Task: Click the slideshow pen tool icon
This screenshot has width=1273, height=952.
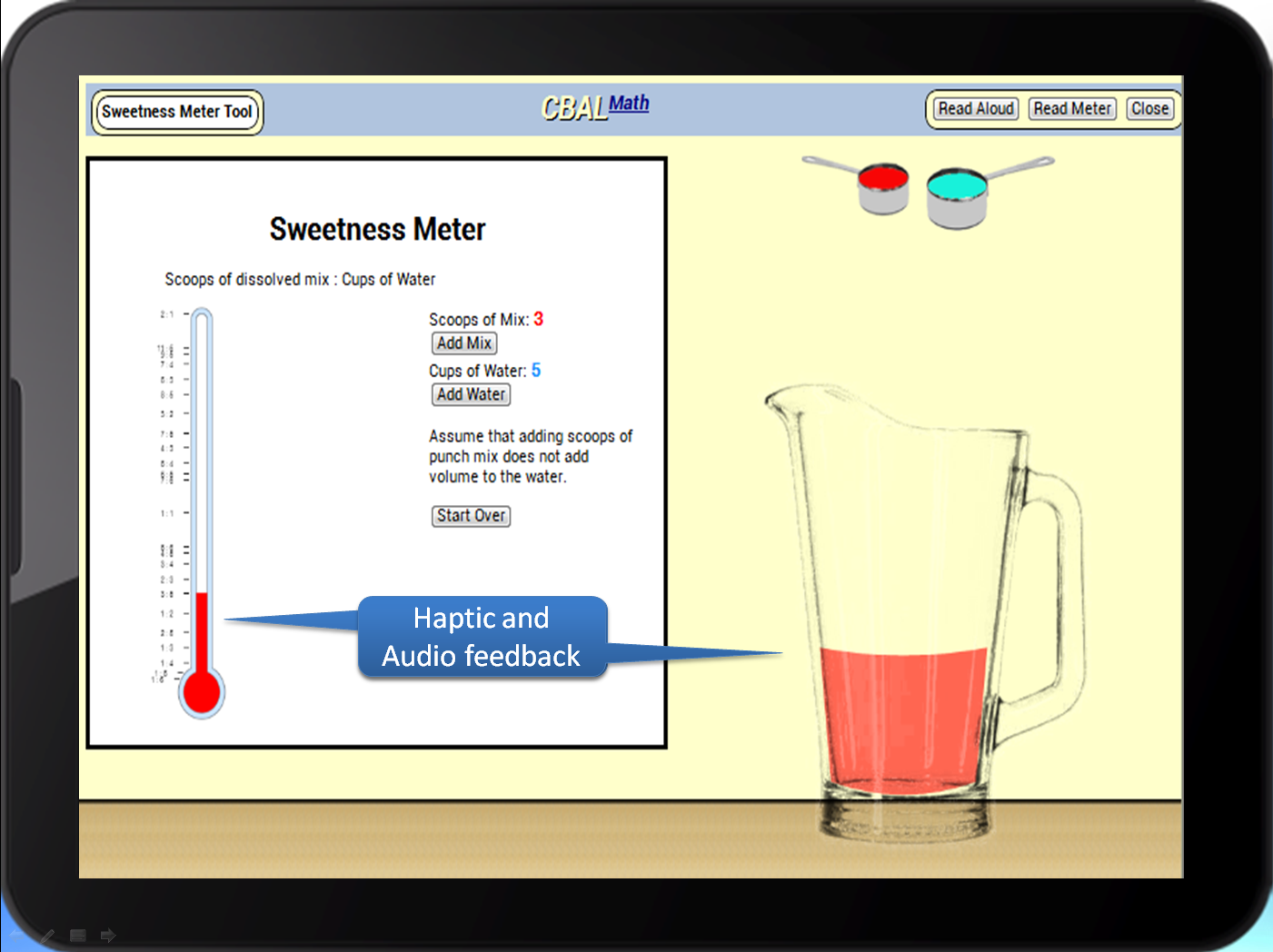Action: [47, 935]
